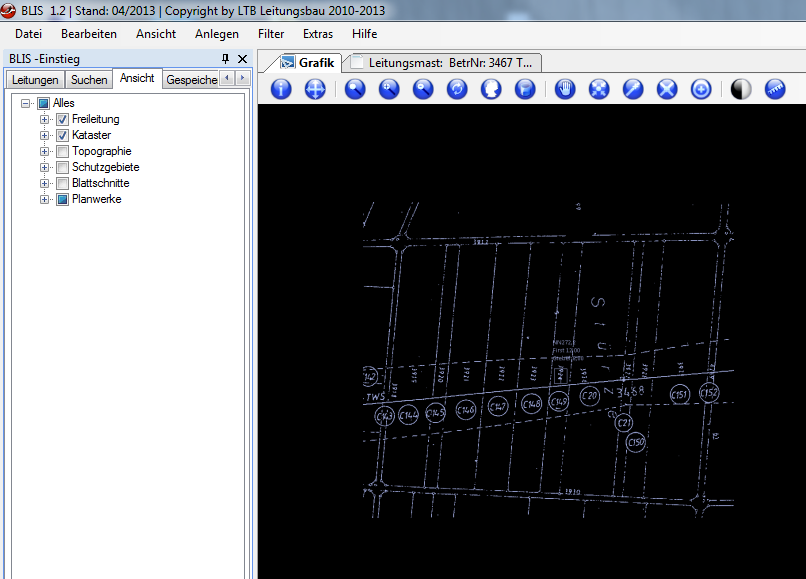Expand the Kataster tree node
The image size is (806, 579).
(x=44, y=135)
